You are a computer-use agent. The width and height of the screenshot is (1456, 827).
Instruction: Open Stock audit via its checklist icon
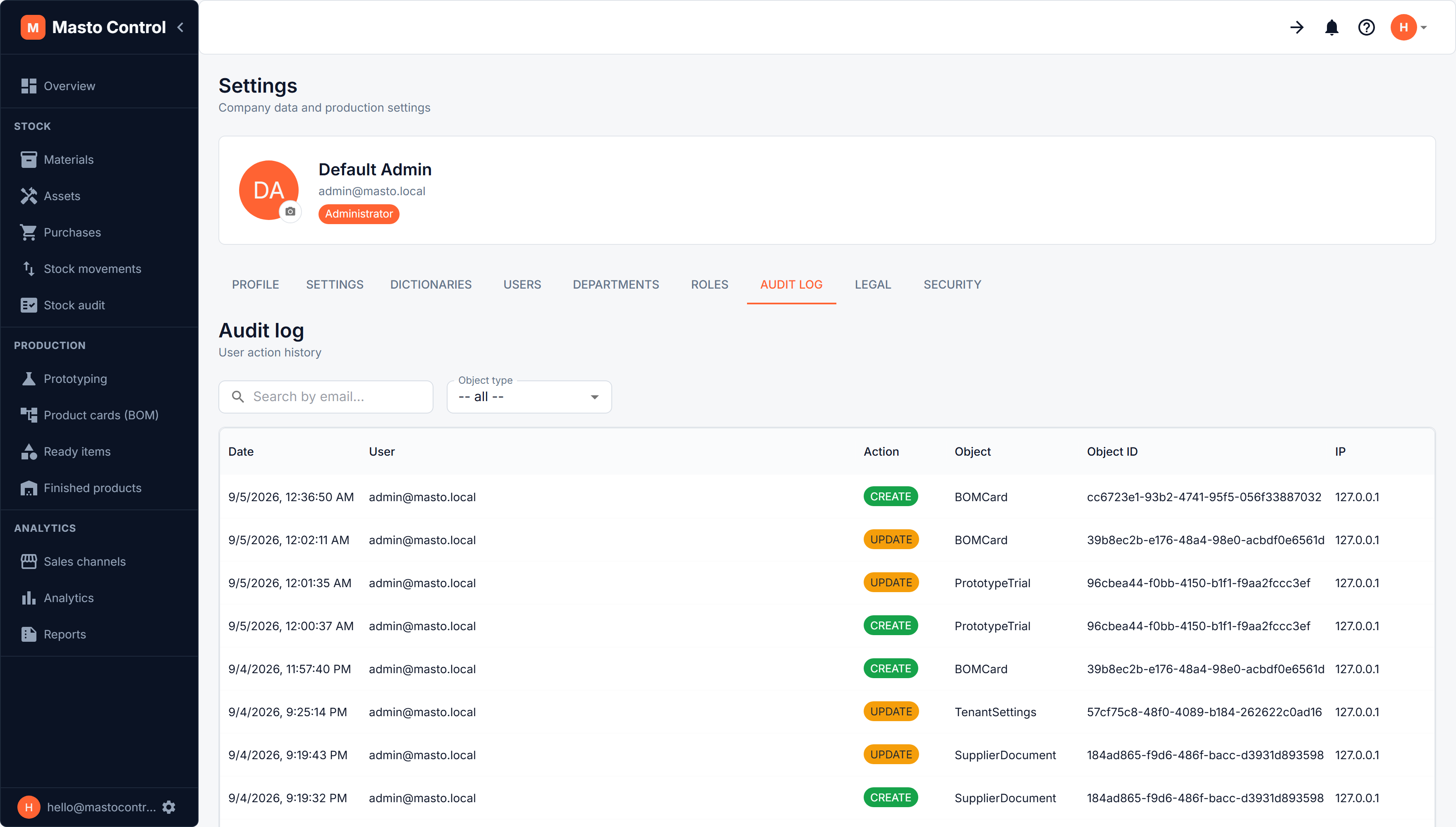(29, 305)
